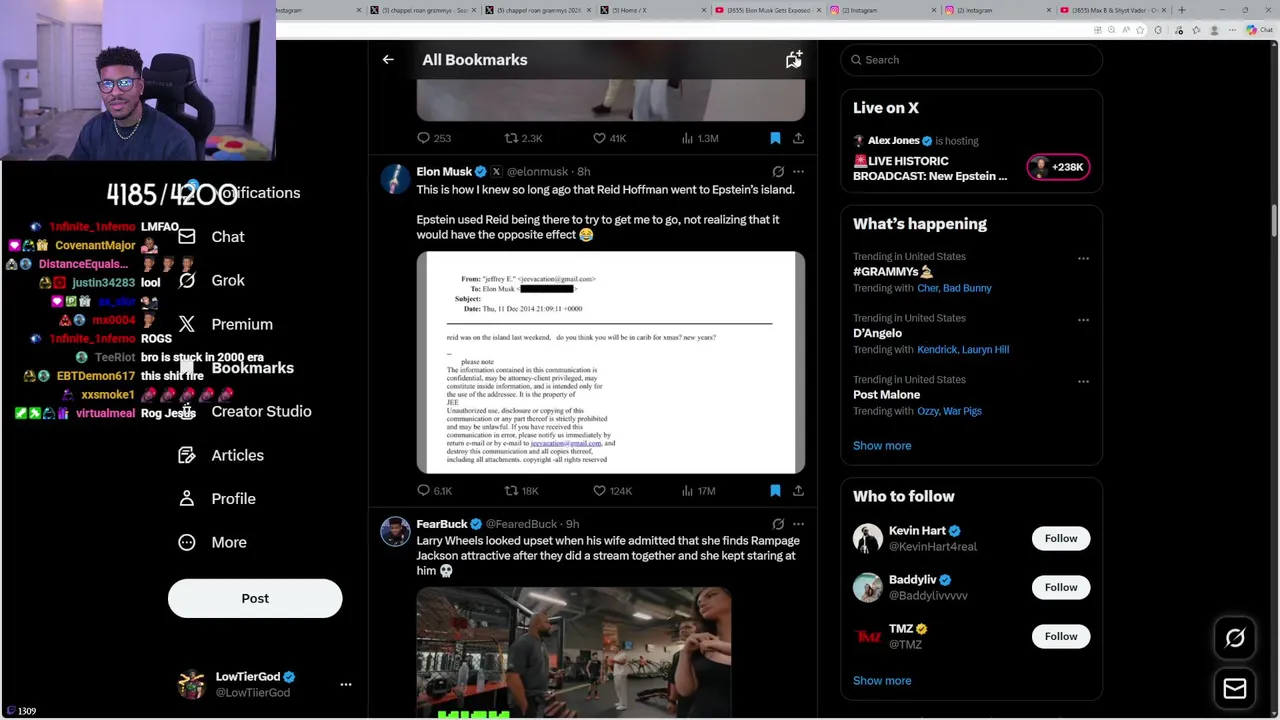This screenshot has height=720, width=1280.
Task: Open #GRAMMYs trending topic
Action: coord(892,271)
